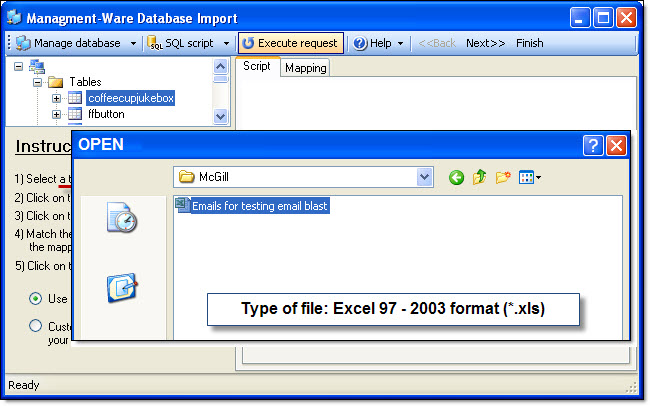
Task: Switch to the Script tab
Action: [257, 66]
